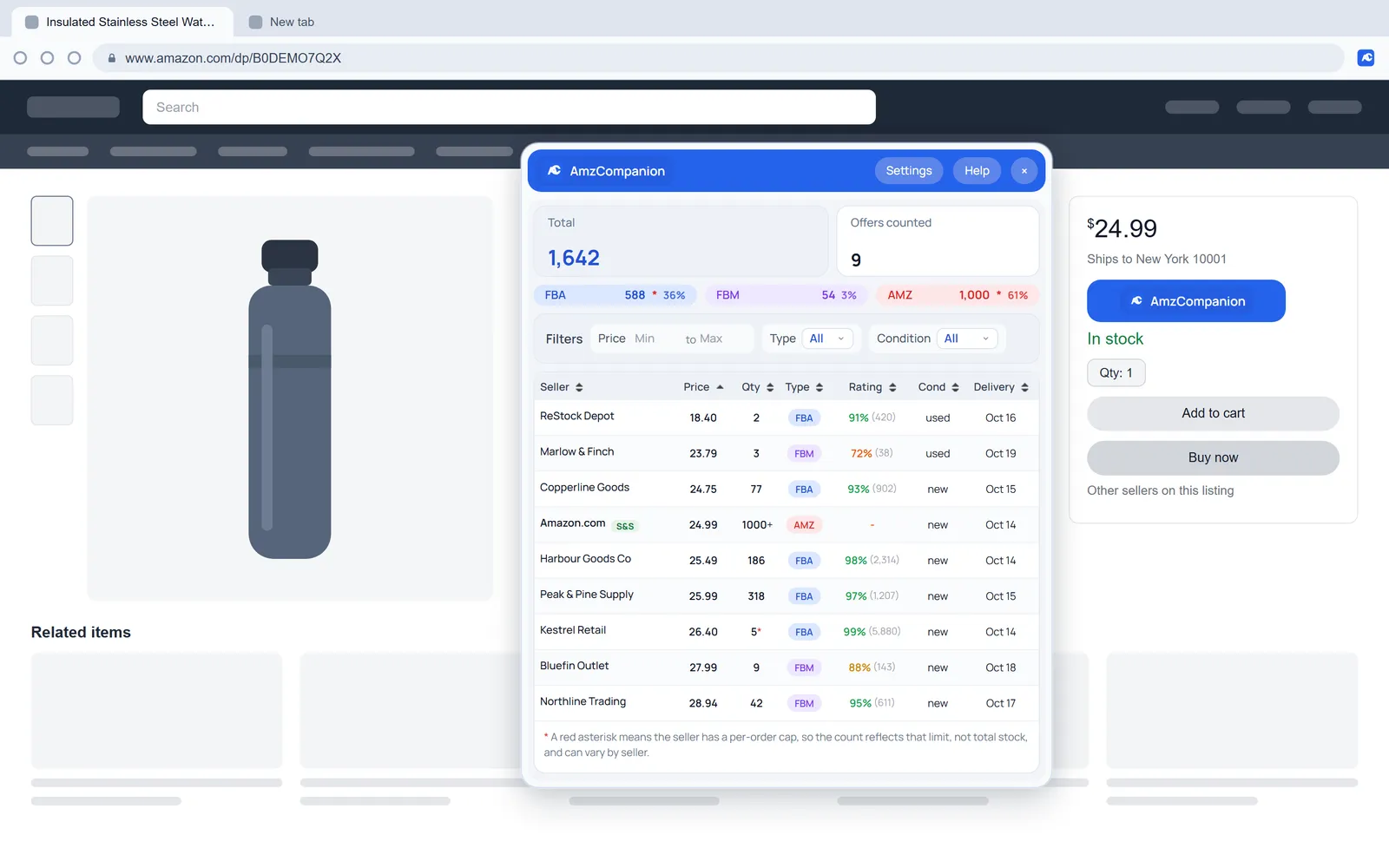Screen dimensions: 1389x868
Task: Click Peak & Pine Supply seller name
Action: [587, 594]
